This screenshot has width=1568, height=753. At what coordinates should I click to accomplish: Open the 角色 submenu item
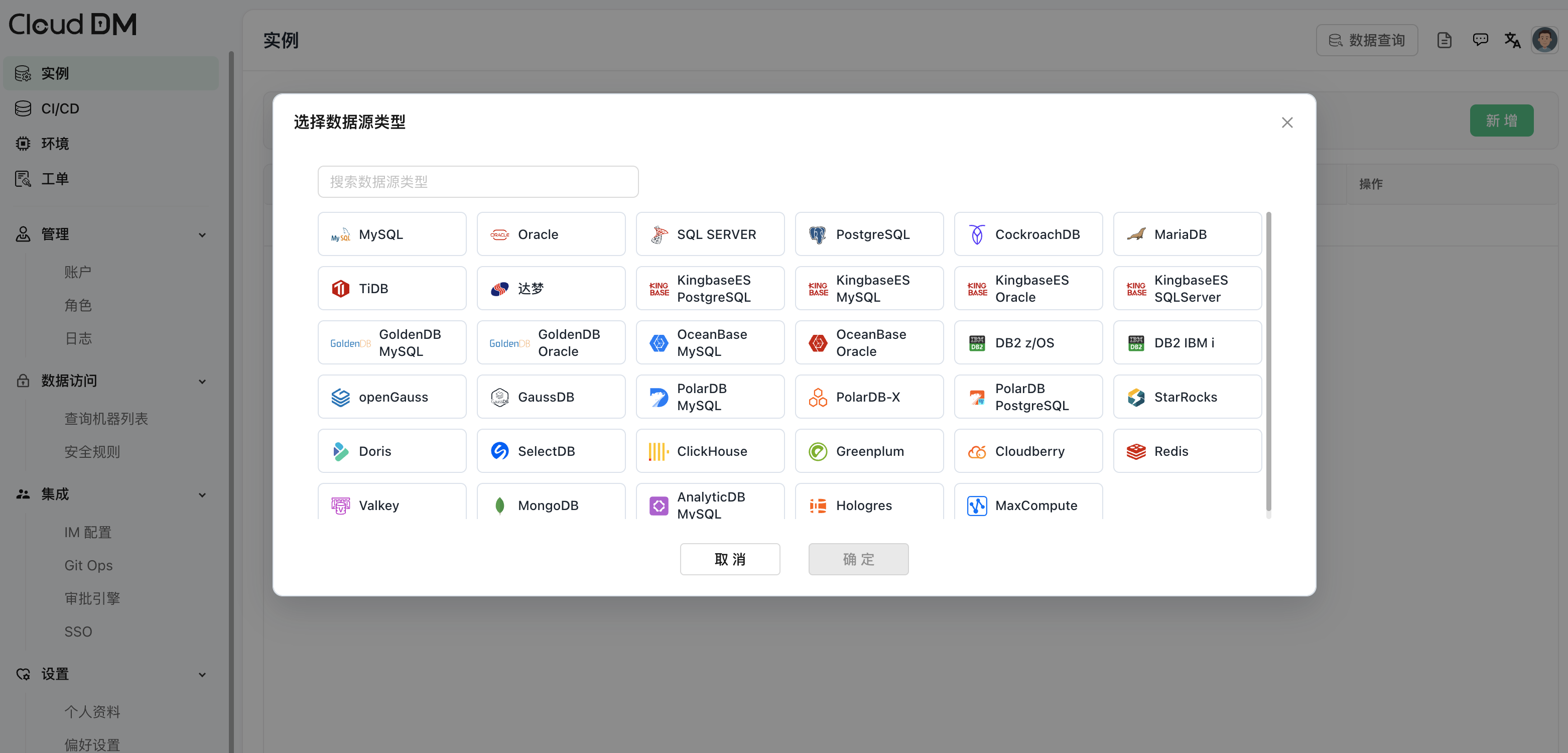(78, 306)
